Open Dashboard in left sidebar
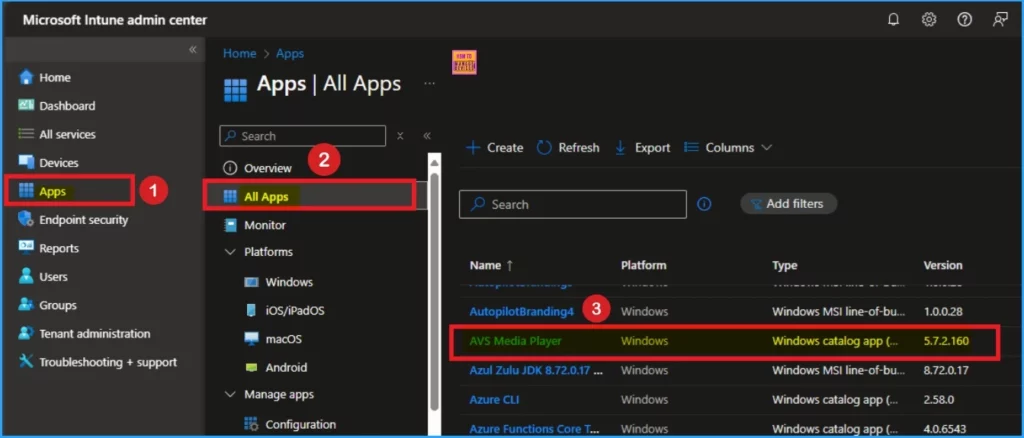 (67, 106)
